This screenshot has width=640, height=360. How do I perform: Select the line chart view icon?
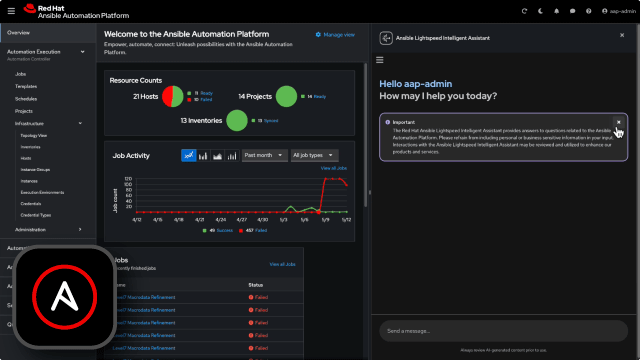[189, 156]
